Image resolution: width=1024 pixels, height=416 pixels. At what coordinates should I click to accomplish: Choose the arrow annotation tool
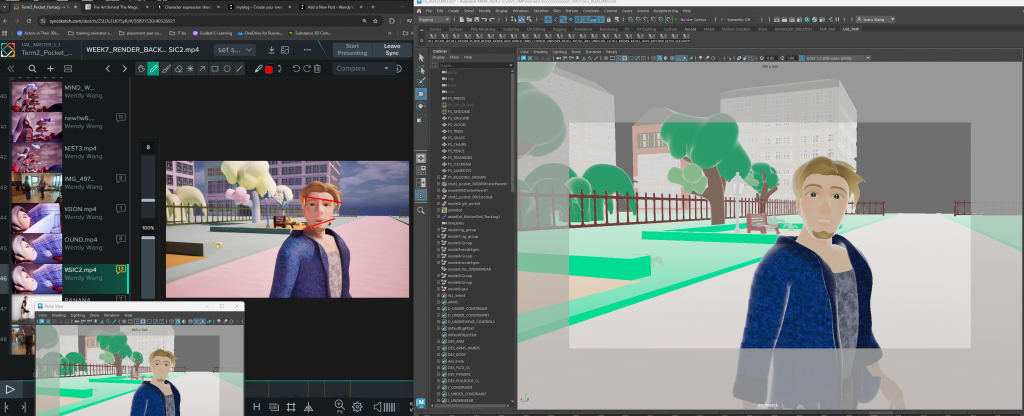click(x=201, y=69)
